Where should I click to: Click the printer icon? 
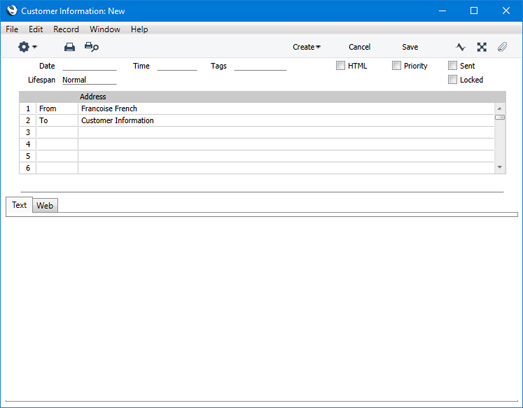click(69, 47)
